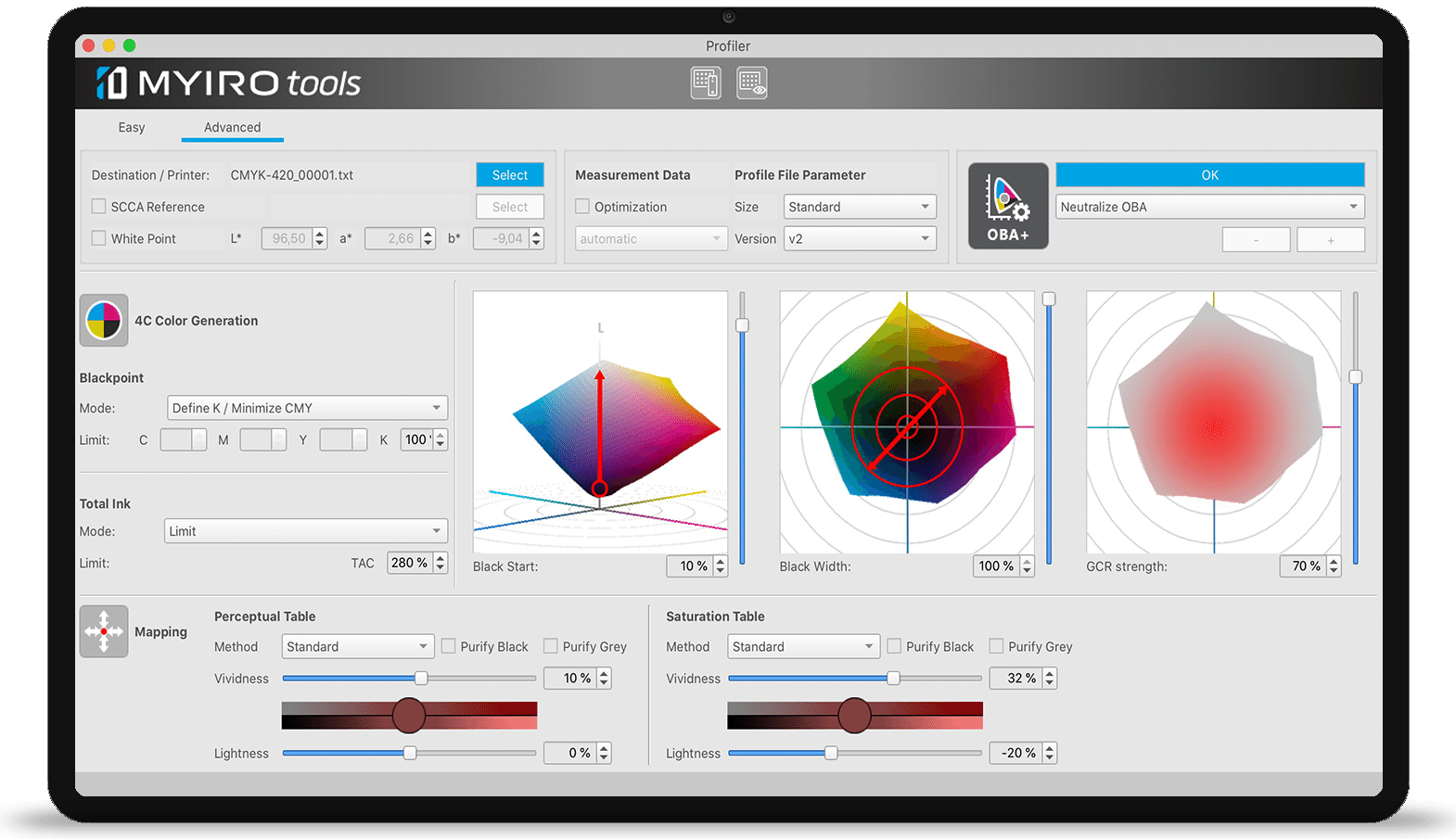Enable the White Point checkbox
Viewport: 1456px width, 839px height.
(99, 238)
